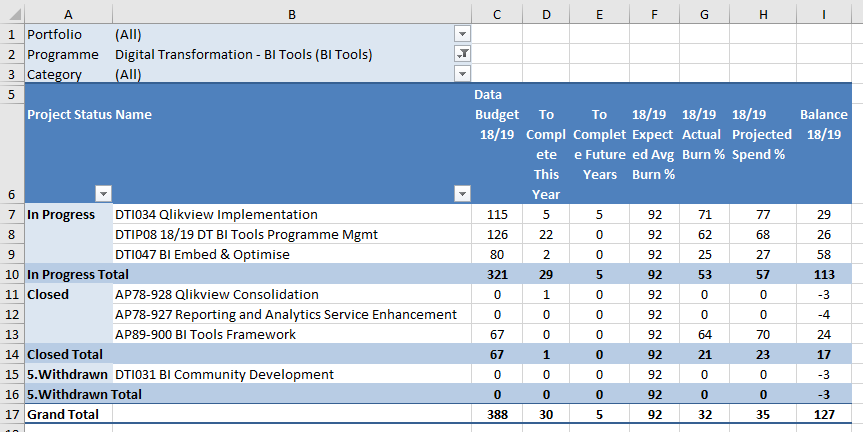Open the Project Status column filter
Screen dimensions: 863x432
point(103,193)
